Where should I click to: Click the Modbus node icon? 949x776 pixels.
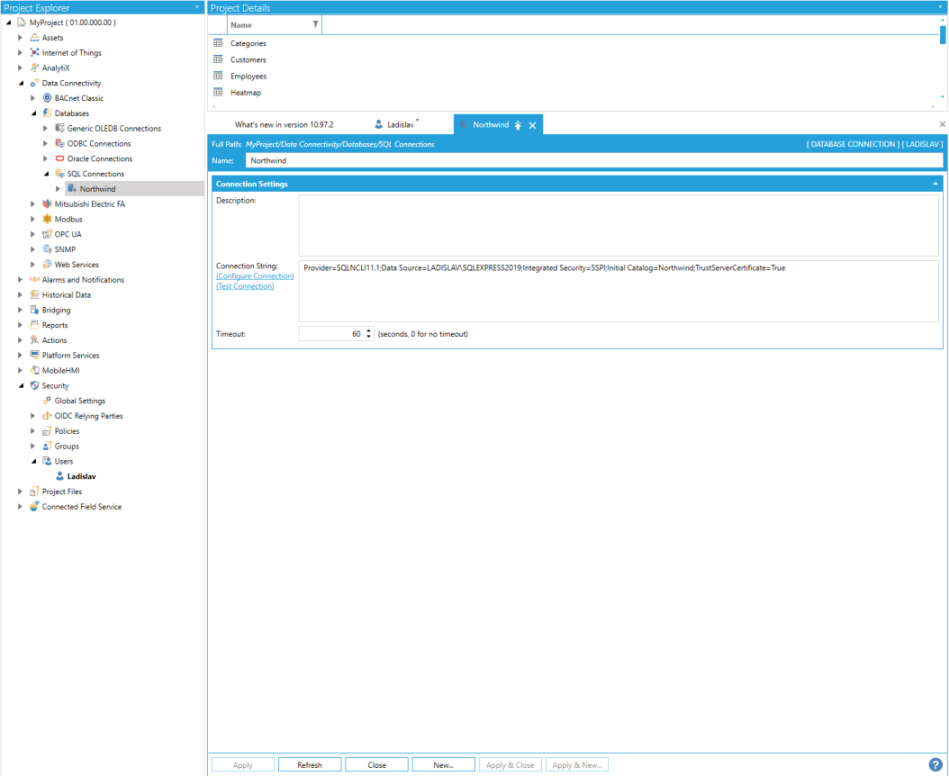[47, 219]
